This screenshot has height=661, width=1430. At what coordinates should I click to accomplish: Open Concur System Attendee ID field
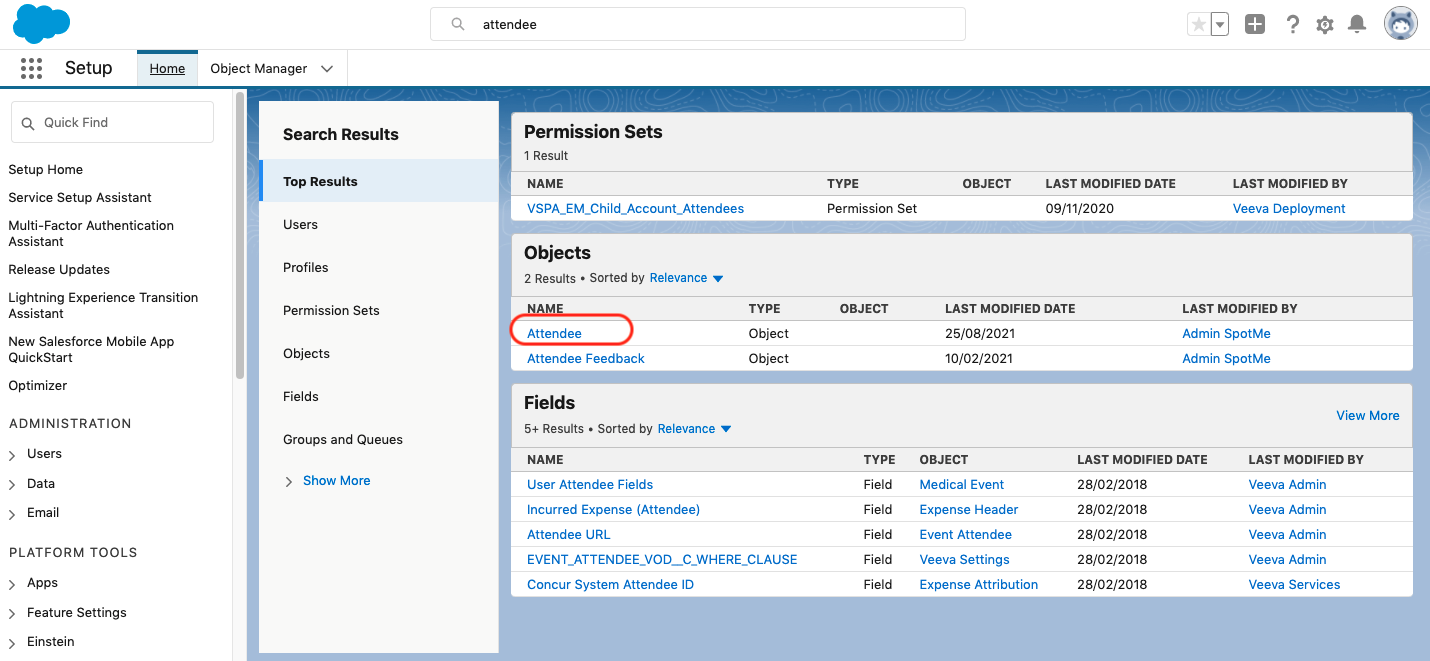pyautogui.click(x=610, y=584)
